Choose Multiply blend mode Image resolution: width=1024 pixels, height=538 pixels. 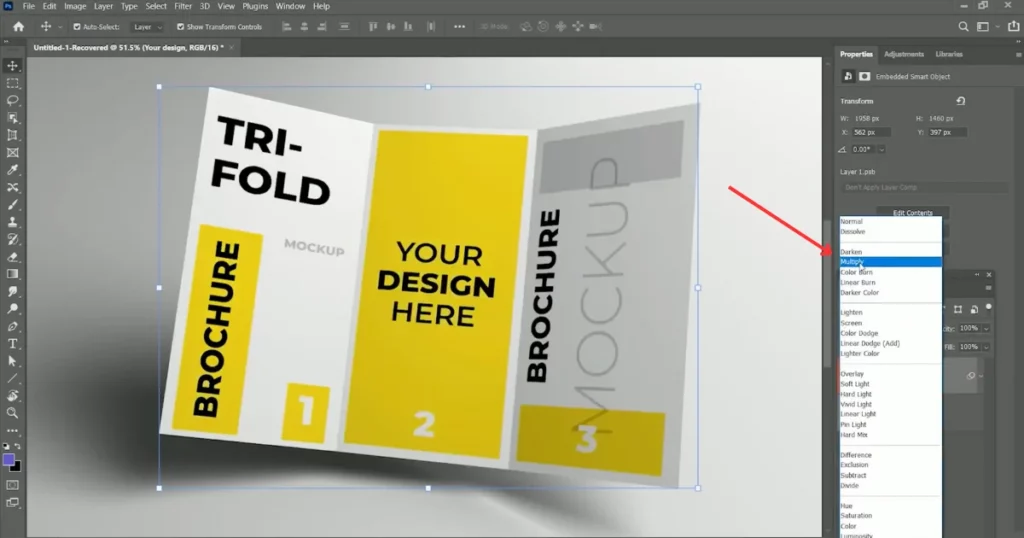[x=891, y=262]
